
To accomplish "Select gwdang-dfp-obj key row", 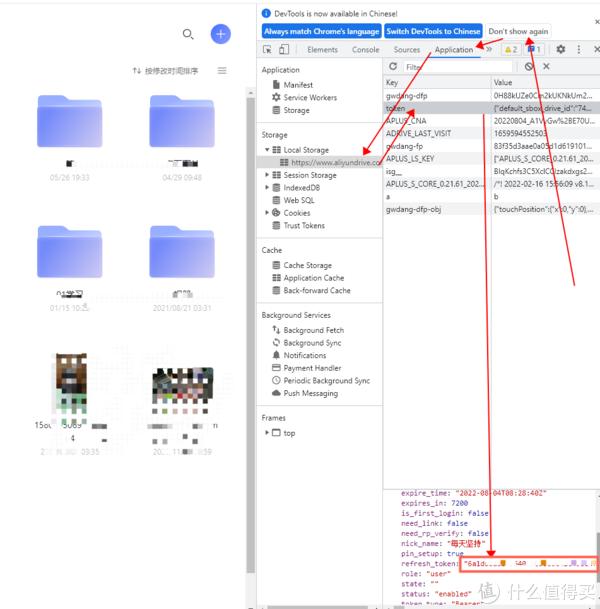I will [x=491, y=209].
